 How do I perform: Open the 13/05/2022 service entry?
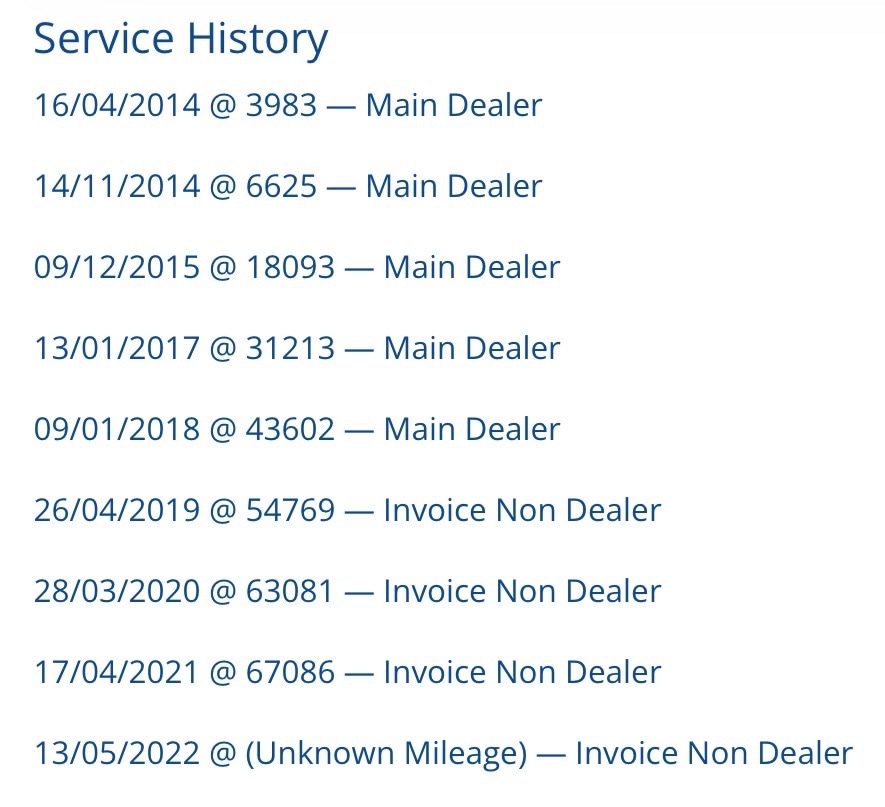(x=443, y=753)
